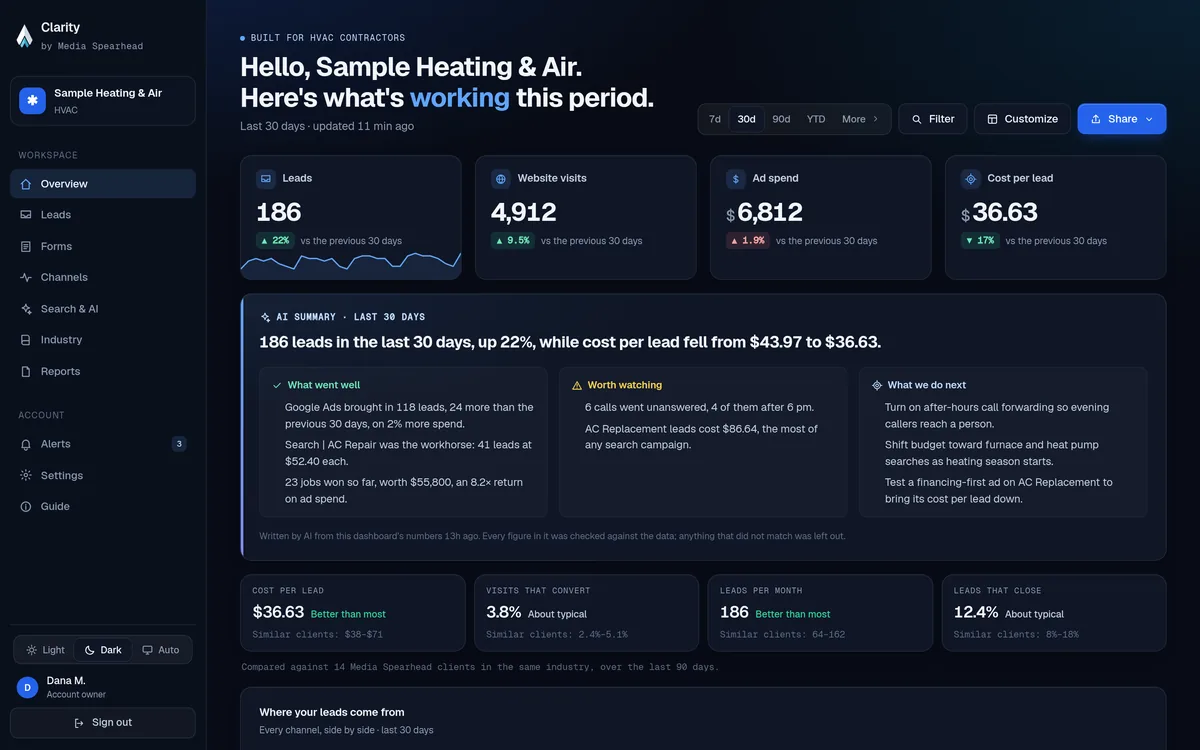The image size is (1200, 750).
Task: Click the Sample Heating & Air snowflake badge
Action: pyautogui.click(x=32, y=101)
